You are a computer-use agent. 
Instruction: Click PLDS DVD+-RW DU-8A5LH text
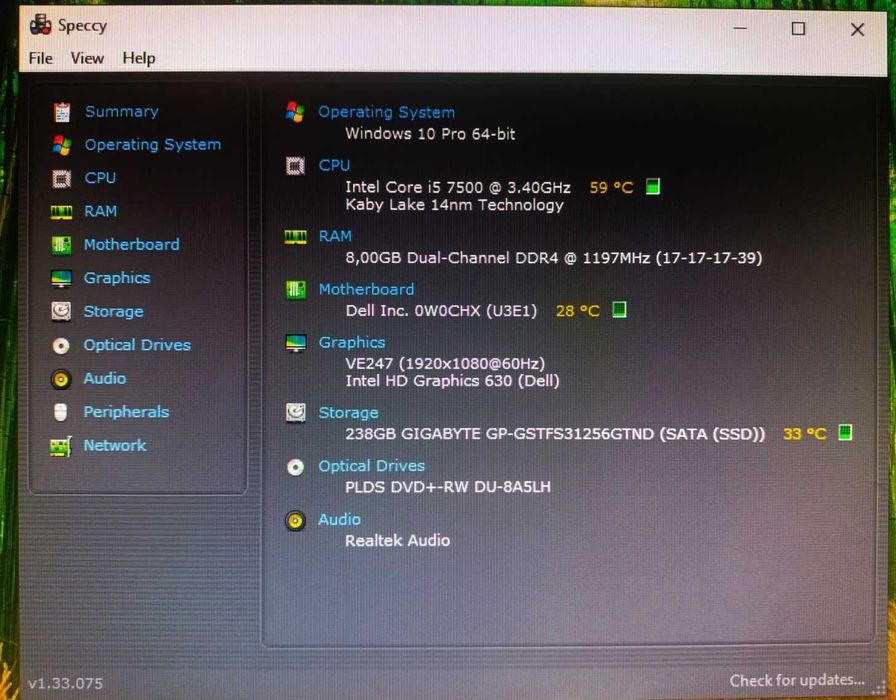tap(448, 487)
